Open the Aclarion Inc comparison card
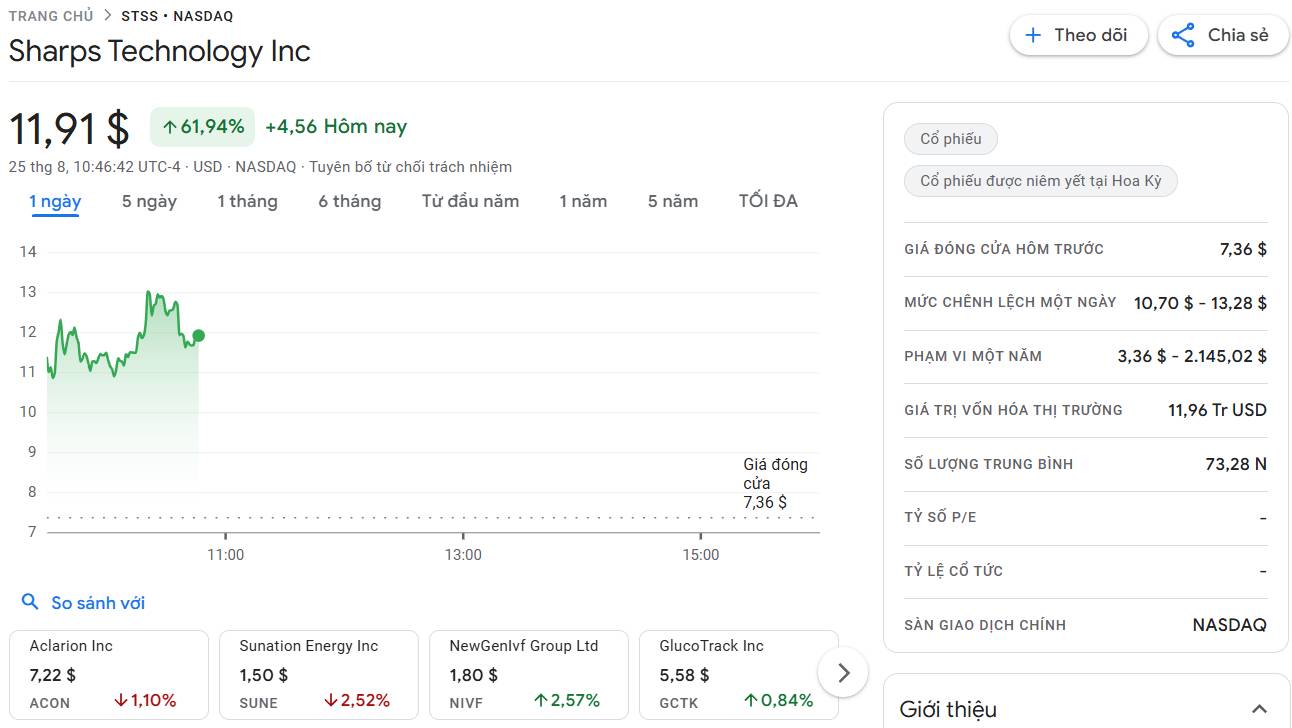The image size is (1292, 728). 109,675
